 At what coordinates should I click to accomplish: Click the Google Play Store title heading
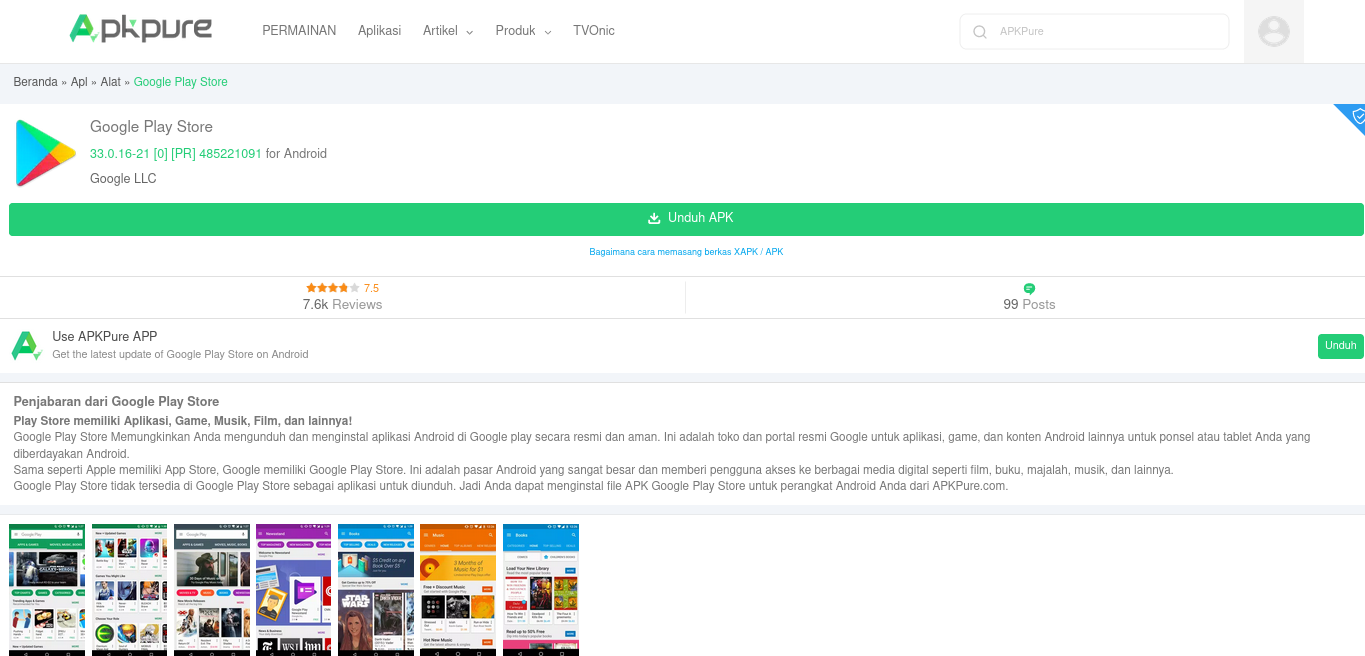point(151,127)
